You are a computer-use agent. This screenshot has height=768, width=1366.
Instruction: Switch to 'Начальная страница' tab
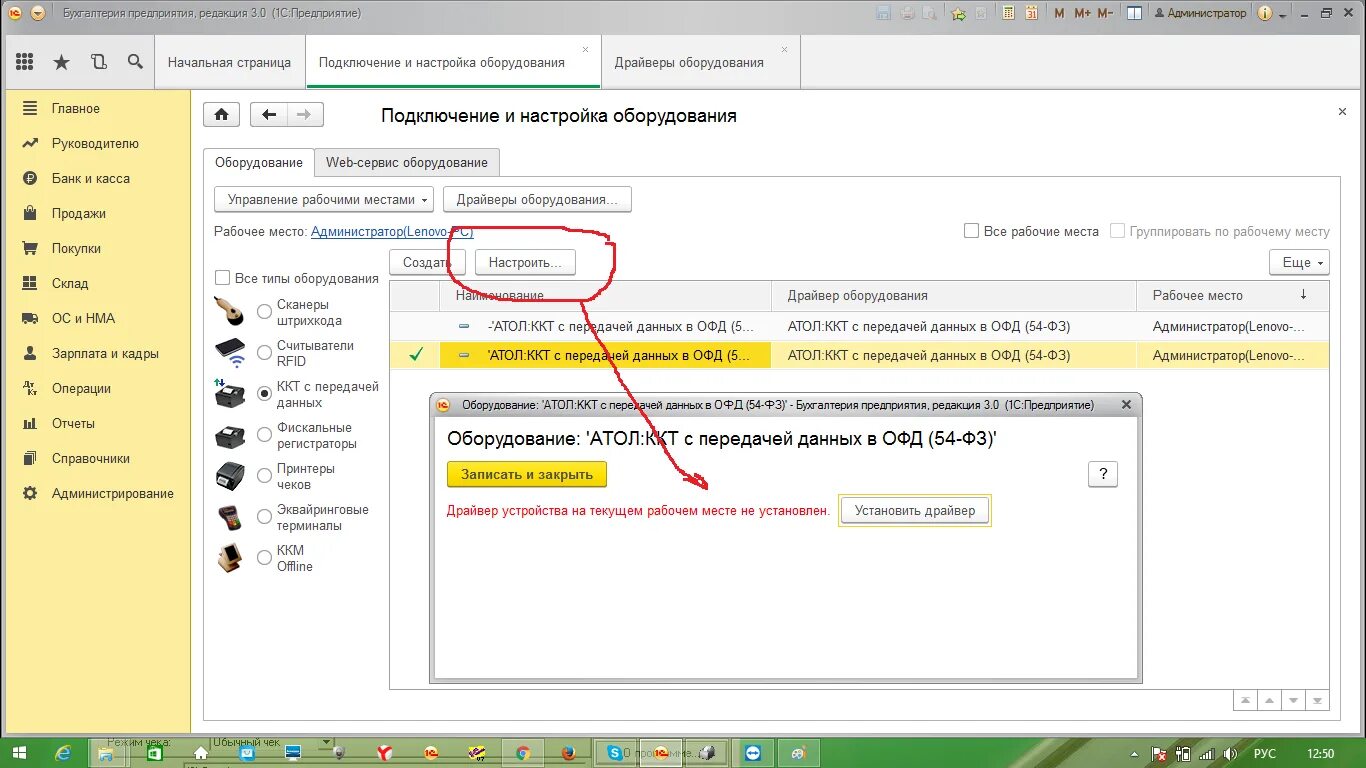point(230,62)
